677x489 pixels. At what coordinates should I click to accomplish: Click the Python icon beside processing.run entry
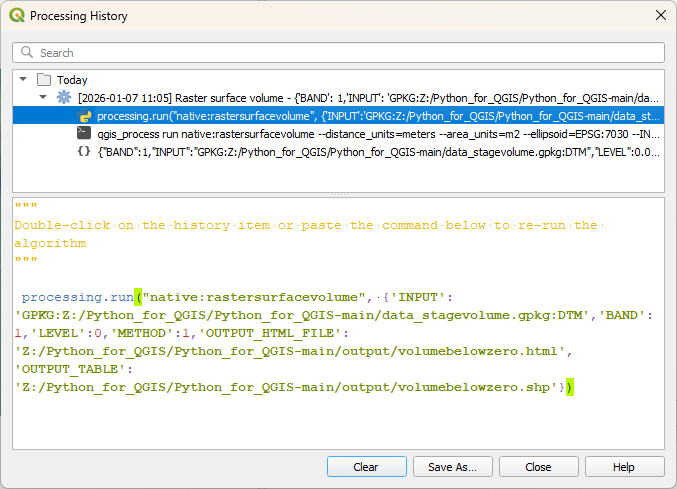pos(85,116)
